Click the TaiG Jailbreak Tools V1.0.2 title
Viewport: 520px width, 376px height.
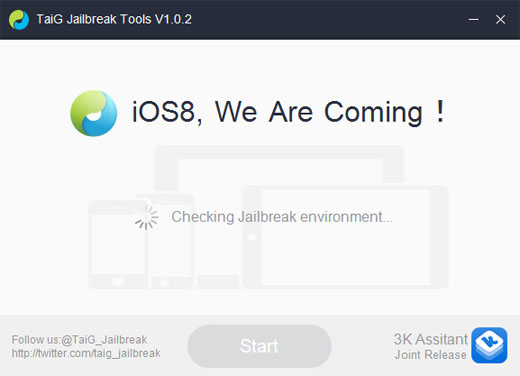[x=114, y=19]
